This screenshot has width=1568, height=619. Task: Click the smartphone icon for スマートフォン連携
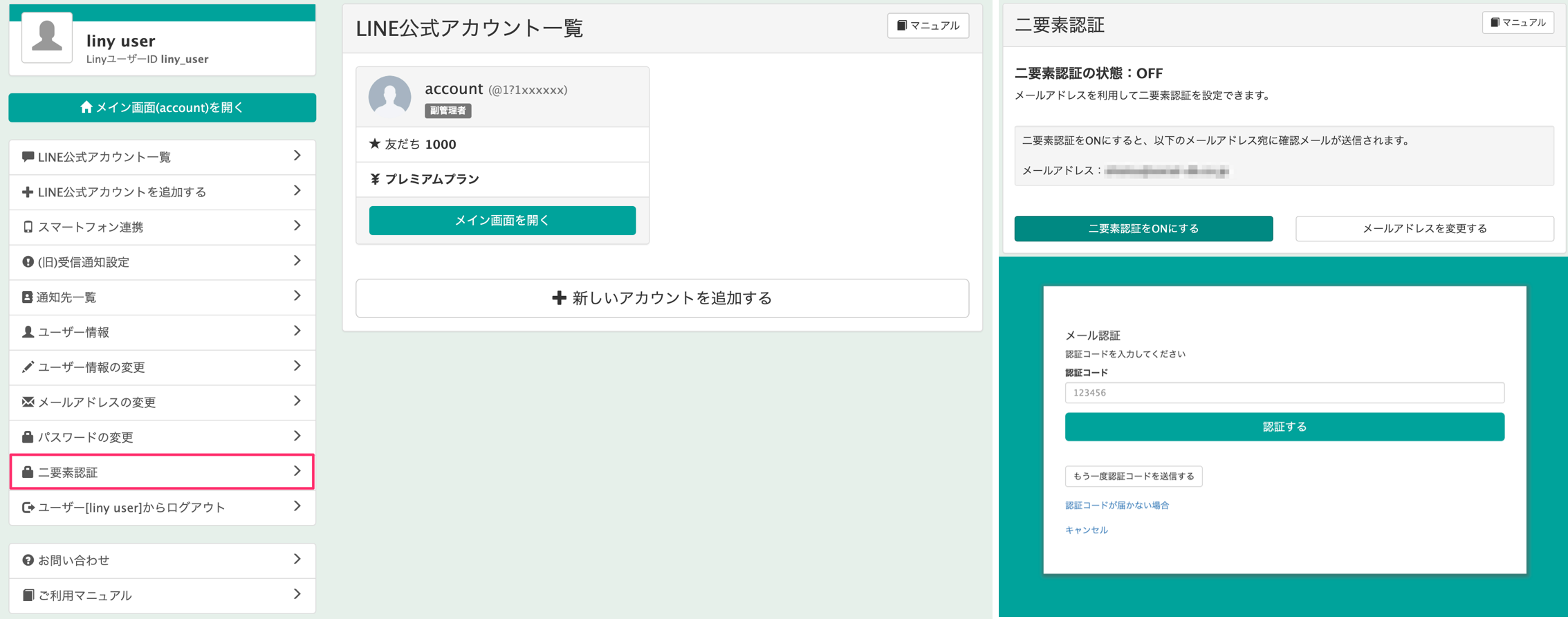tap(28, 227)
